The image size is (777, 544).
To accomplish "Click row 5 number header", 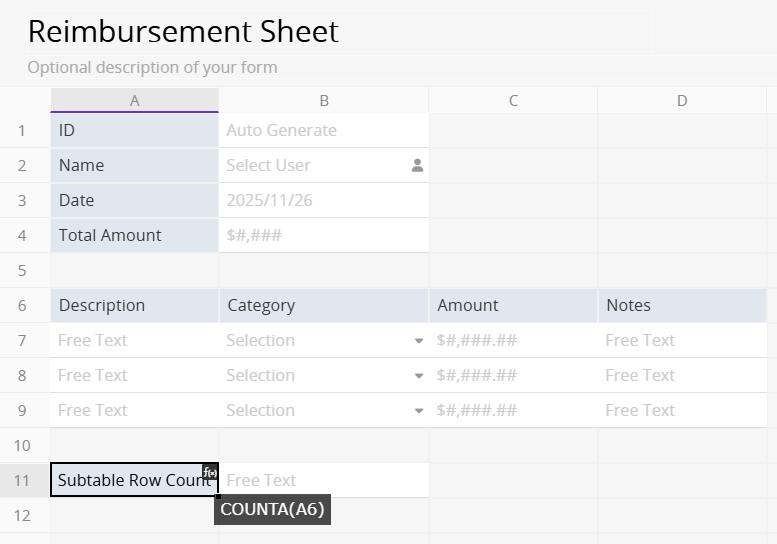I will [x=22, y=270].
